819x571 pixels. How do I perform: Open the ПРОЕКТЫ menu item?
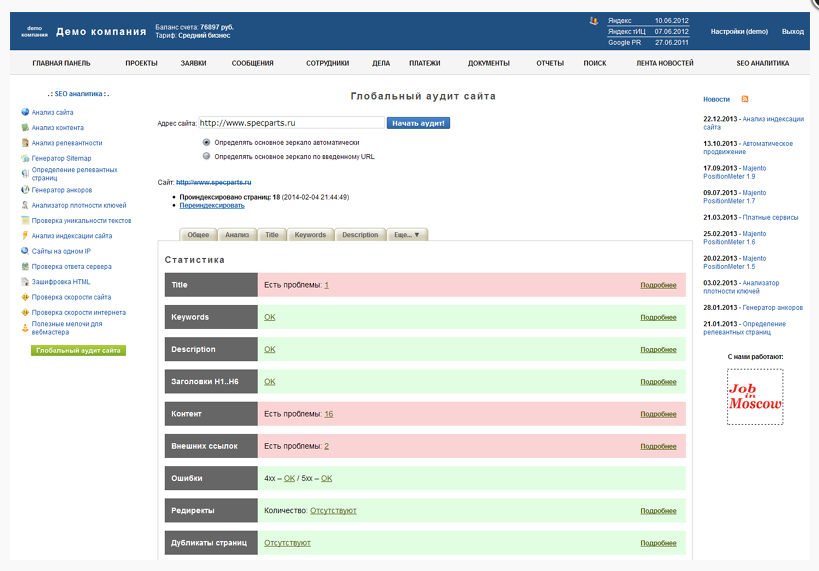point(141,63)
